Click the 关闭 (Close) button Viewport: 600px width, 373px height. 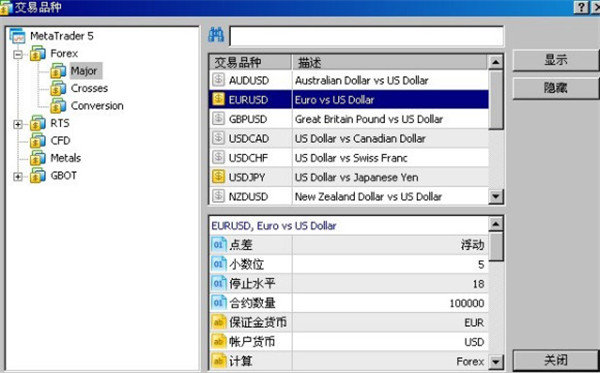pyautogui.click(x=556, y=360)
